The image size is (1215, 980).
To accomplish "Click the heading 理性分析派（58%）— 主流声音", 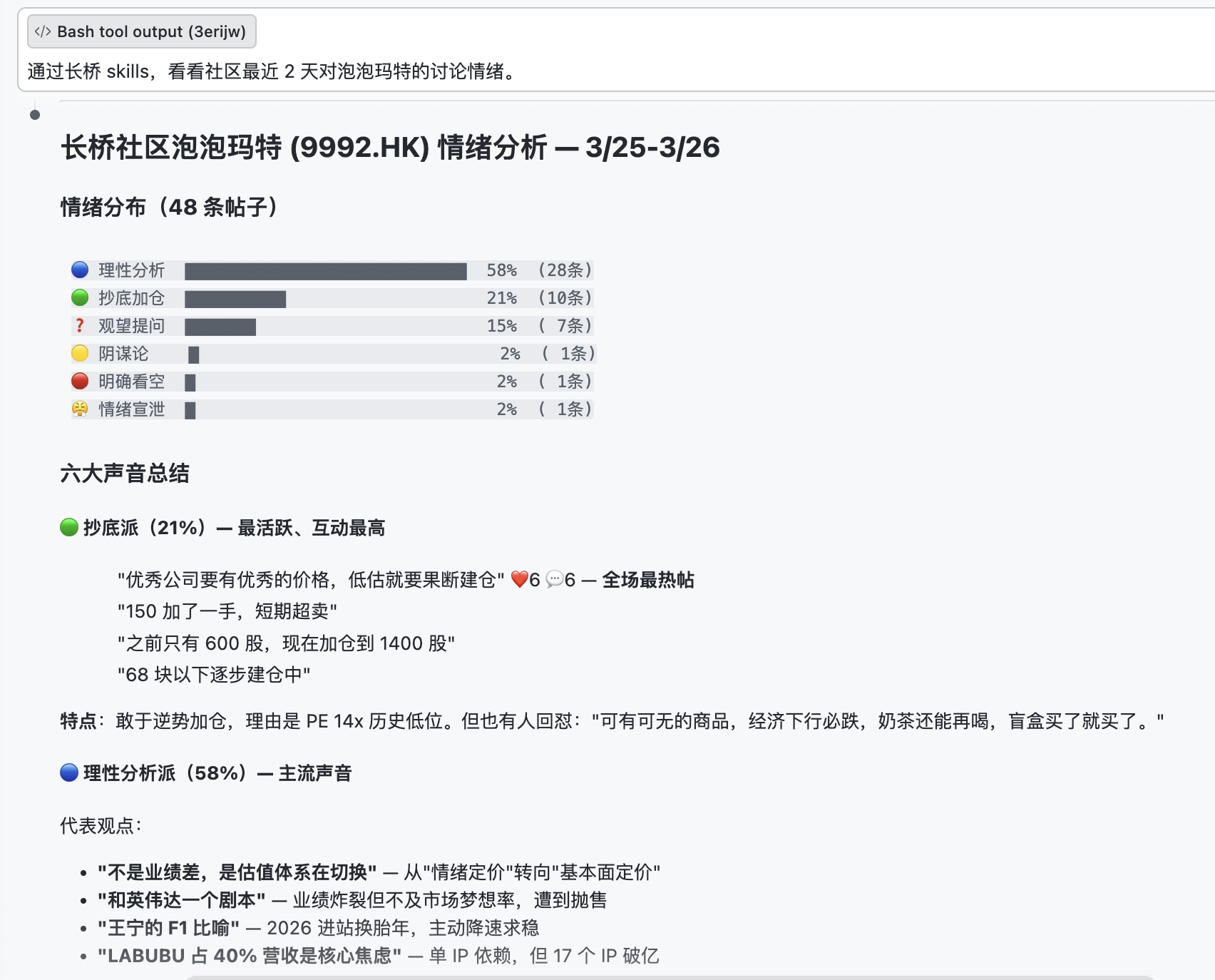I will [206, 773].
